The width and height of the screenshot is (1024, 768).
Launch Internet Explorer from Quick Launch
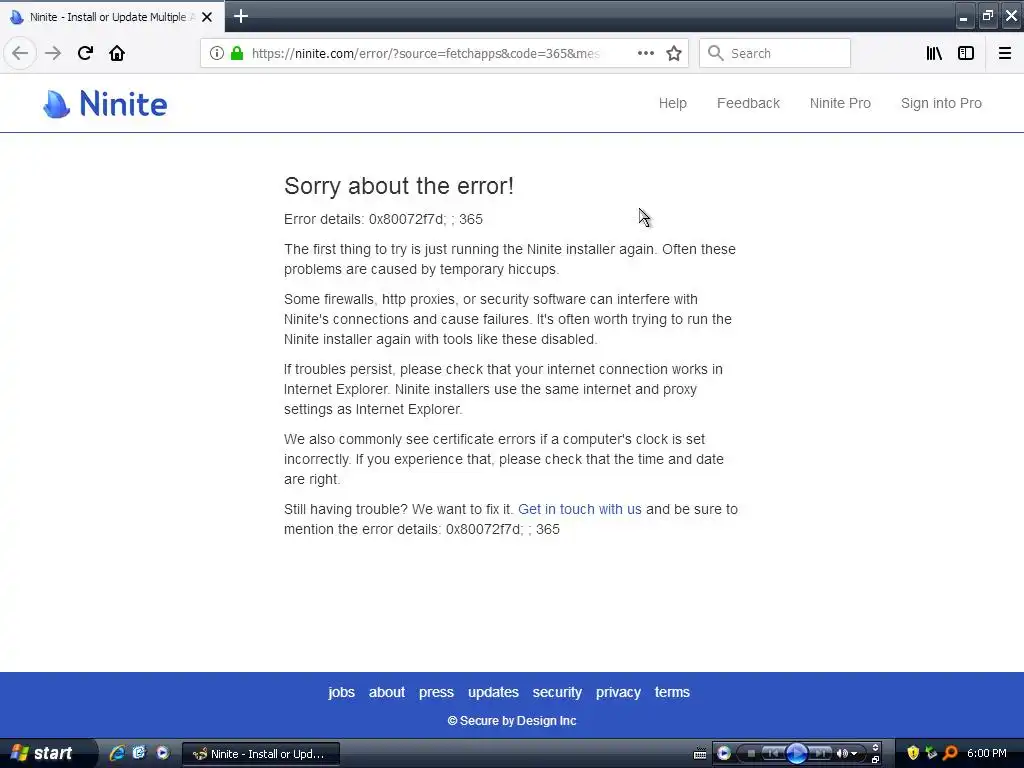click(x=118, y=753)
